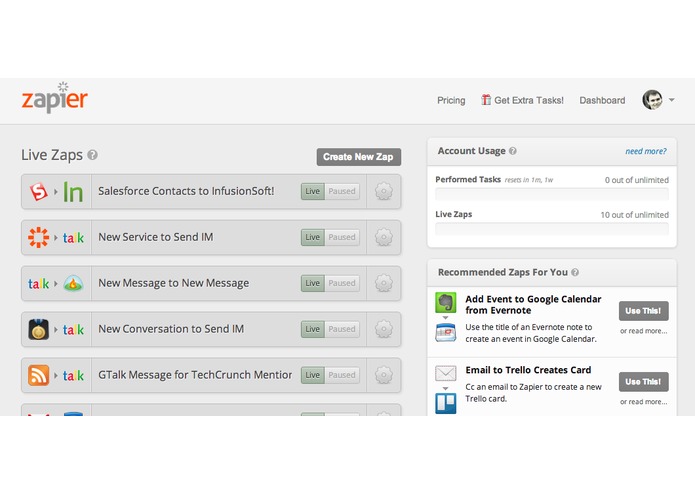The image size is (695, 494).
Task: Open GTalk Message for TechCrunch Mention title
Action: (x=195, y=375)
